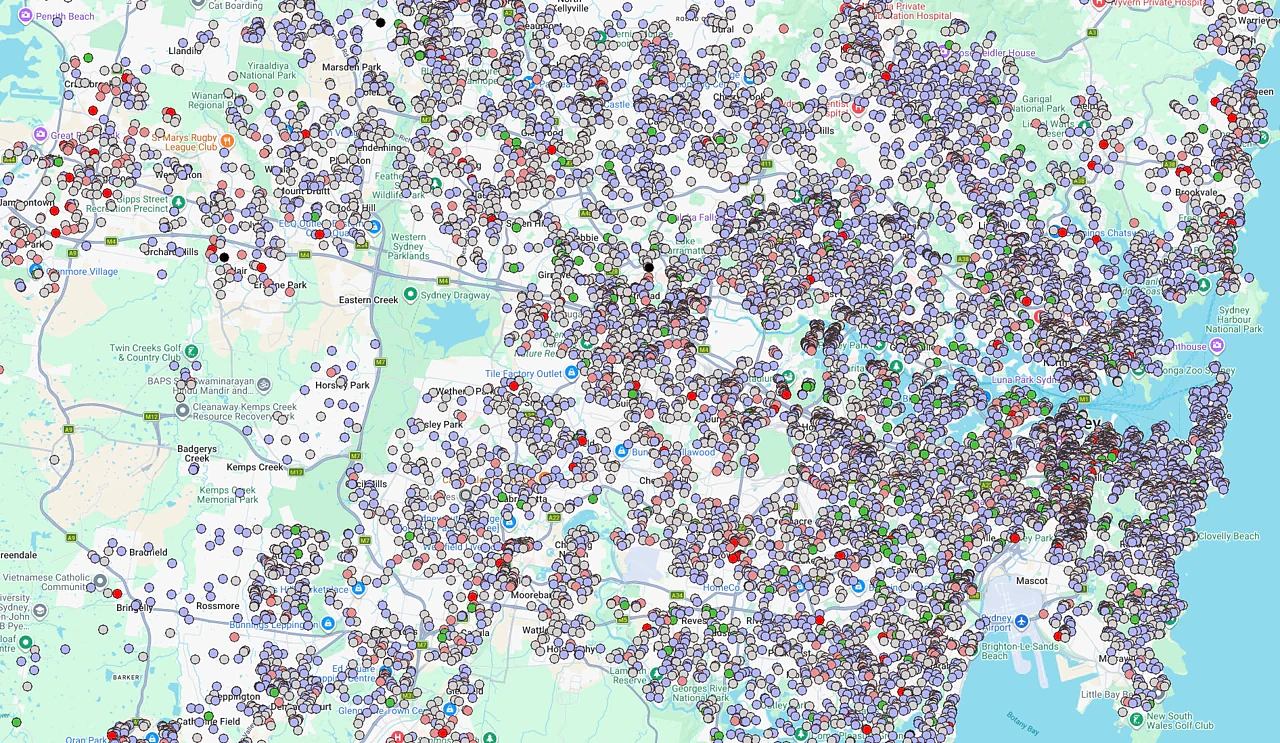Image resolution: width=1280 pixels, height=743 pixels.
Task: Select the Badgerys Creek label
Action: [198, 454]
